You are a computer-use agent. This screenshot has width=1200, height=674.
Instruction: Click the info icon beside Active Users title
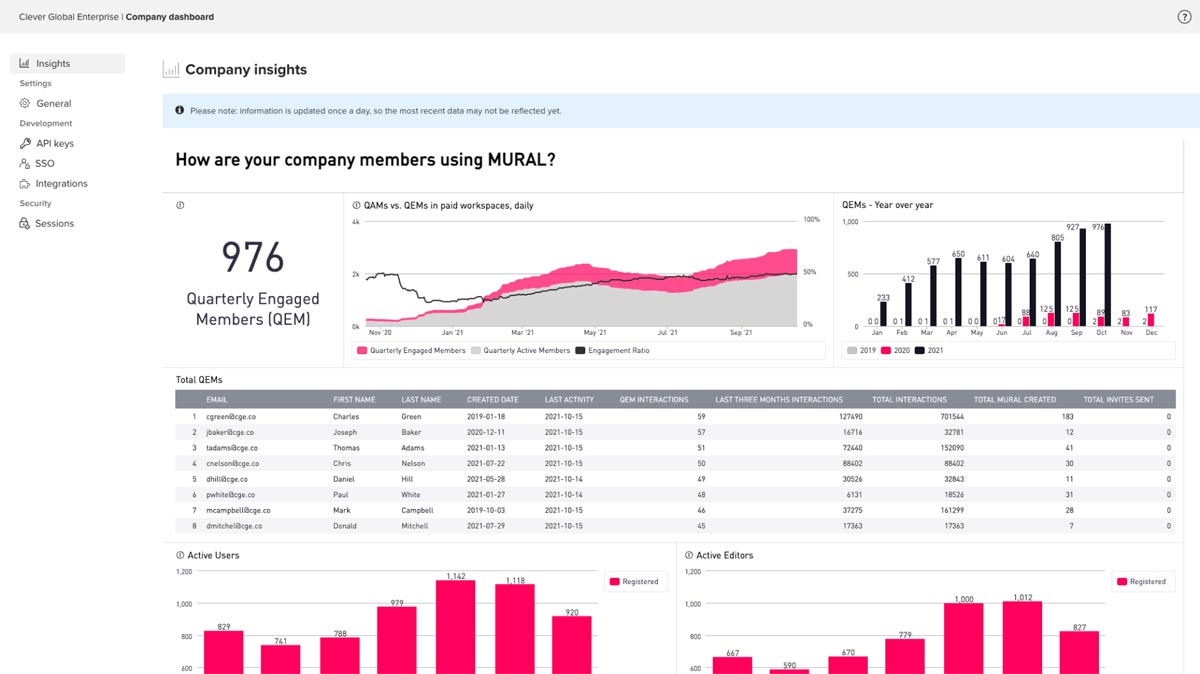pos(178,555)
